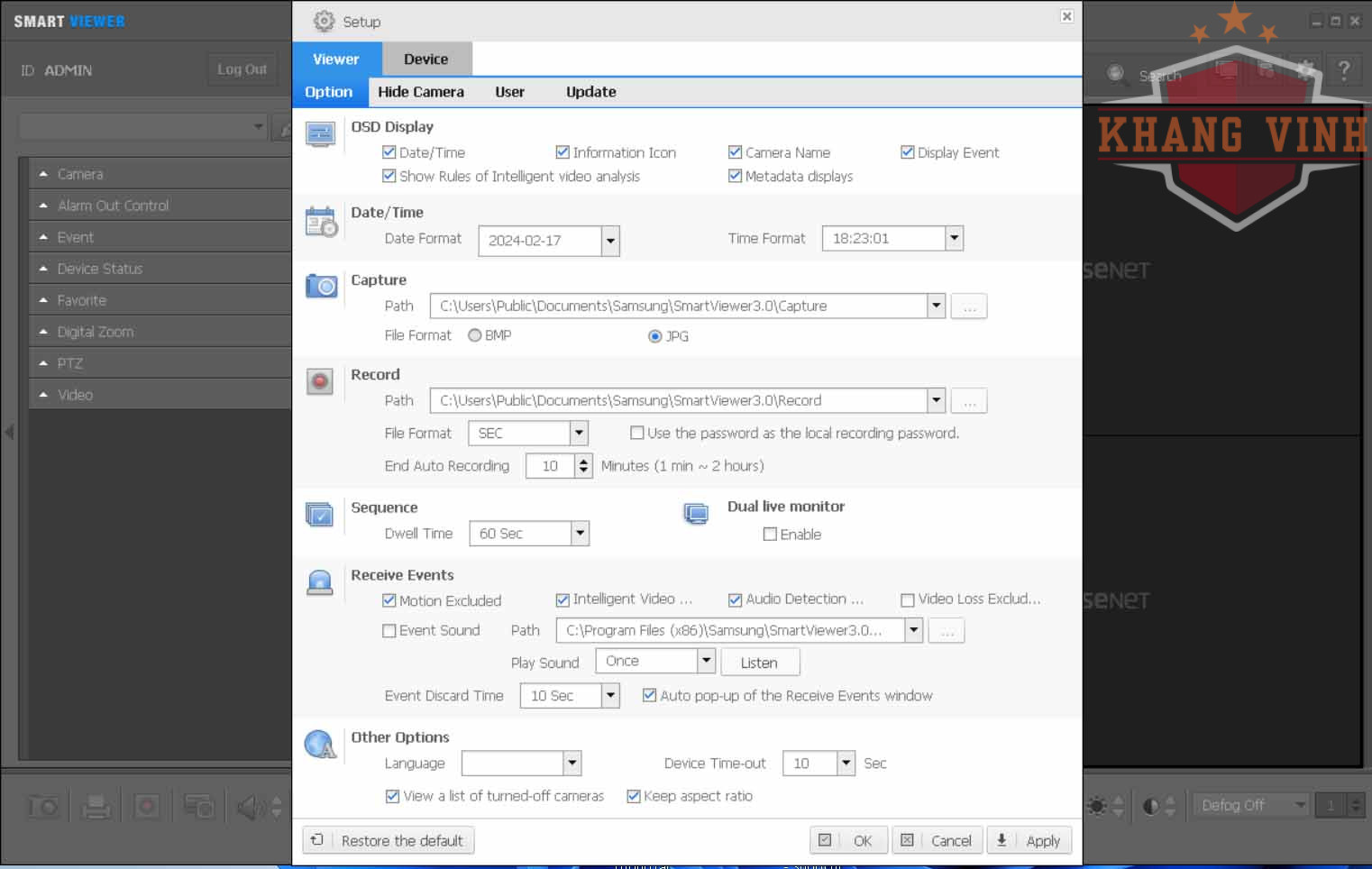Open the Language dropdown
1372x869 pixels.
coord(572,764)
